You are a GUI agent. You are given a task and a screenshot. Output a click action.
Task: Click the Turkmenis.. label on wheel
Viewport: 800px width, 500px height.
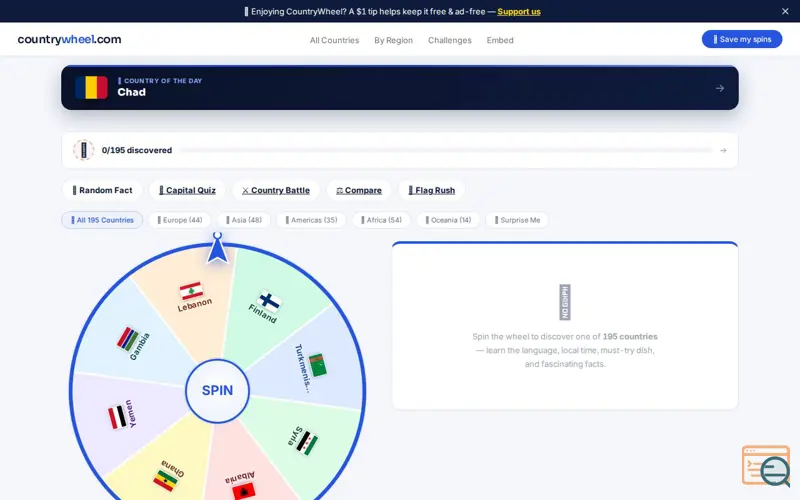tap(303, 368)
